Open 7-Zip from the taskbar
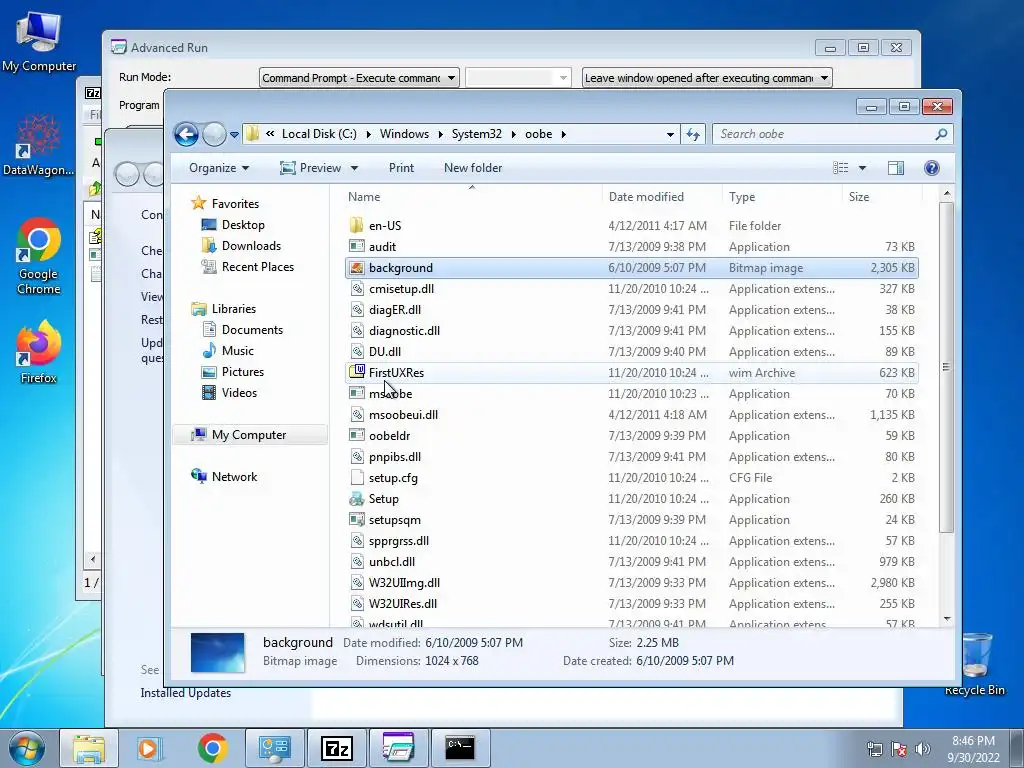The image size is (1024, 768). [x=336, y=748]
